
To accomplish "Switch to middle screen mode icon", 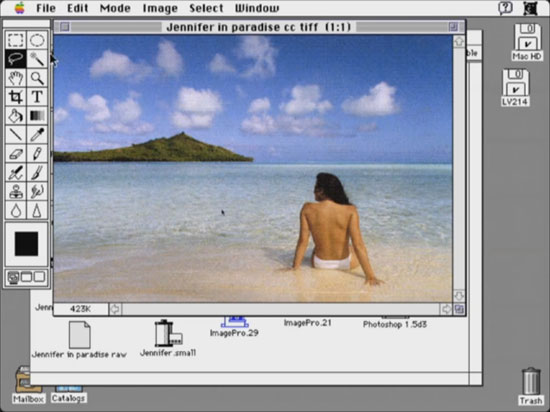I will 26,277.
